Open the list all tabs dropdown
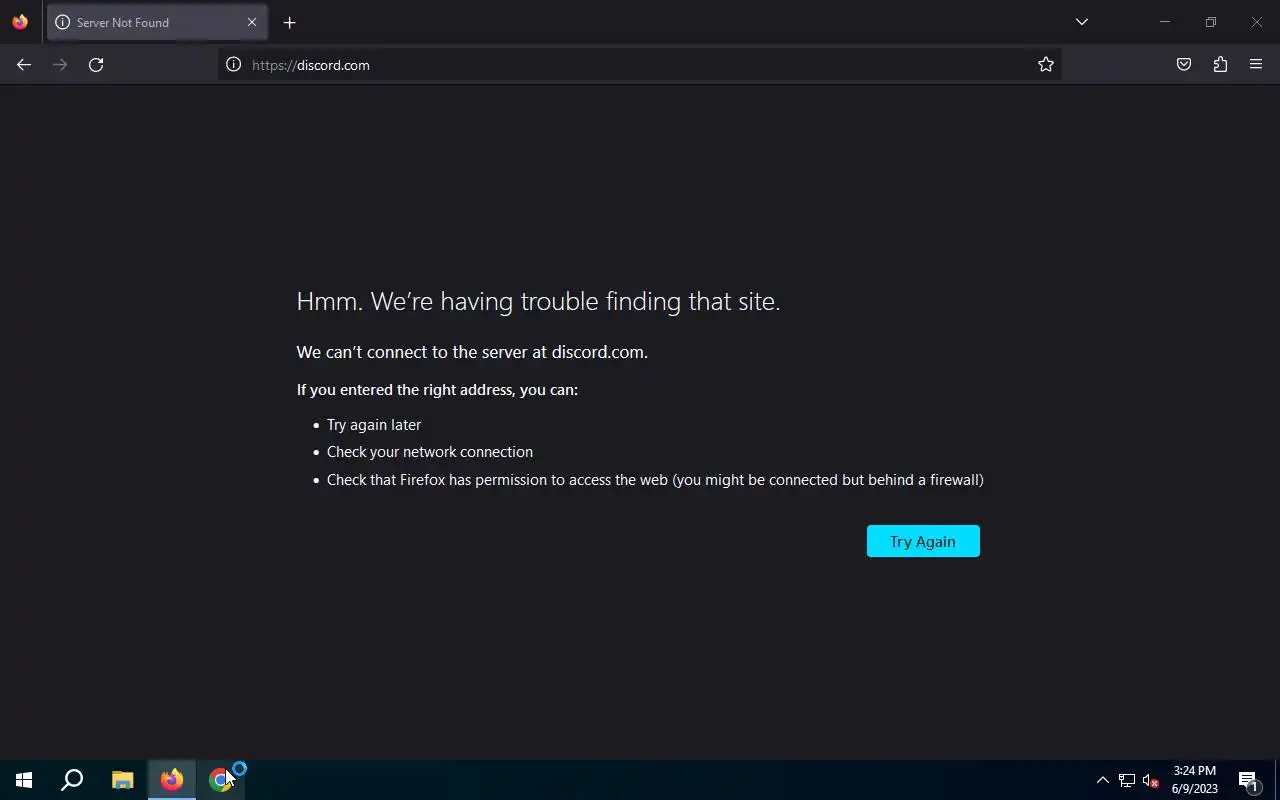The height and width of the screenshot is (800, 1280). click(x=1081, y=22)
